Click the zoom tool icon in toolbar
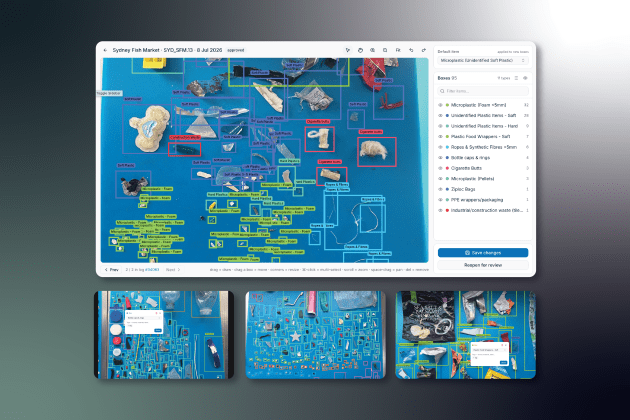 pos(373,50)
